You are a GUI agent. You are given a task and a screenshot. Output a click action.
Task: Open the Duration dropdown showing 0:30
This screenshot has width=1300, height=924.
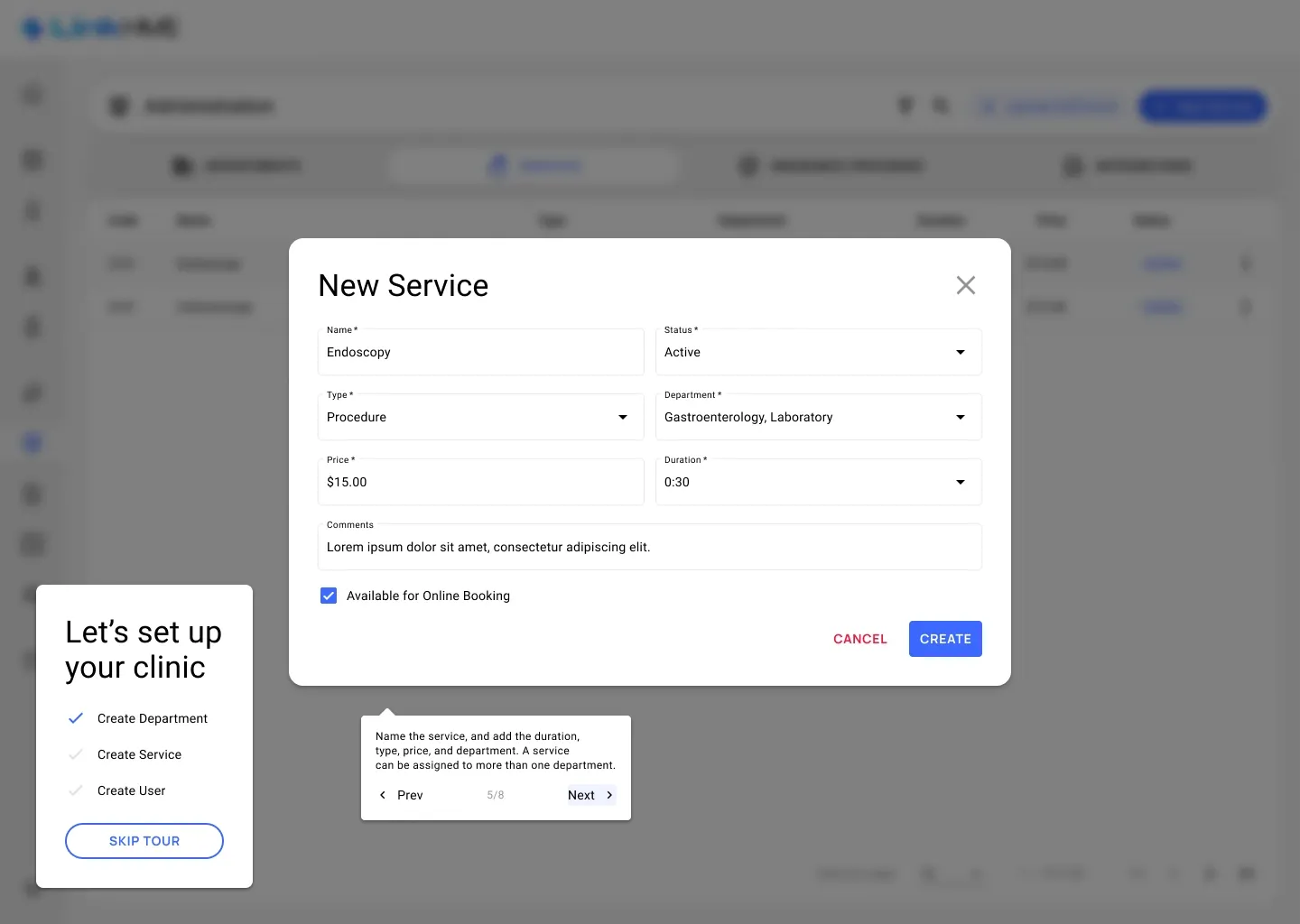818,482
